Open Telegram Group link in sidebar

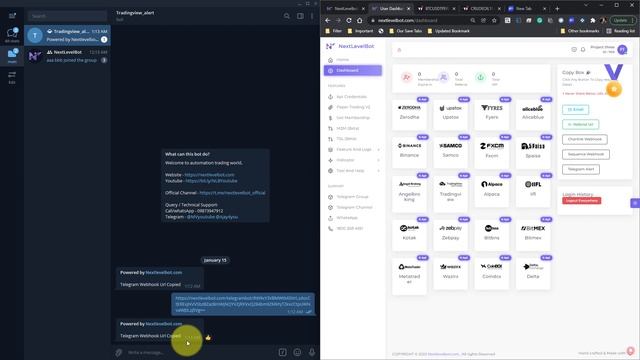pos(352,197)
